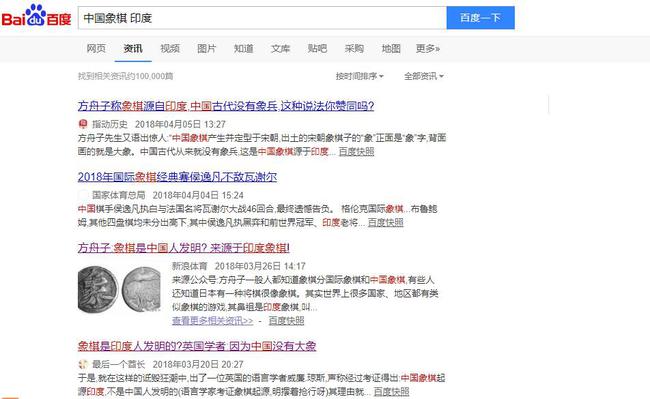The image size is (650, 399).
Task: Click the 国家体育总局 source icon
Action: click(83, 195)
